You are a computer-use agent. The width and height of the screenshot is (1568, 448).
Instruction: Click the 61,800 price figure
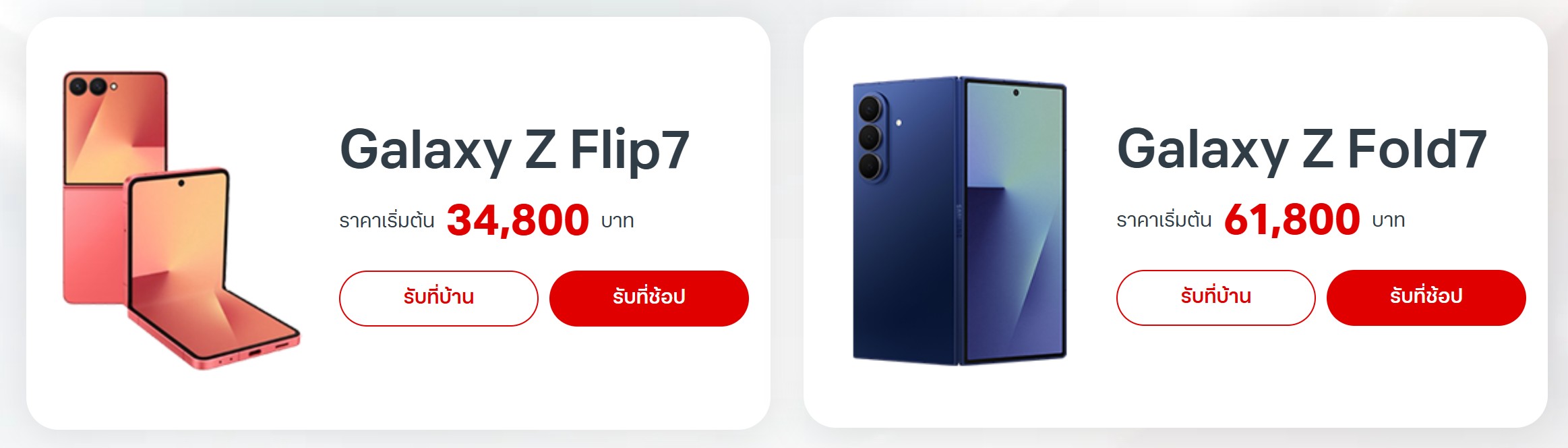tap(1292, 219)
